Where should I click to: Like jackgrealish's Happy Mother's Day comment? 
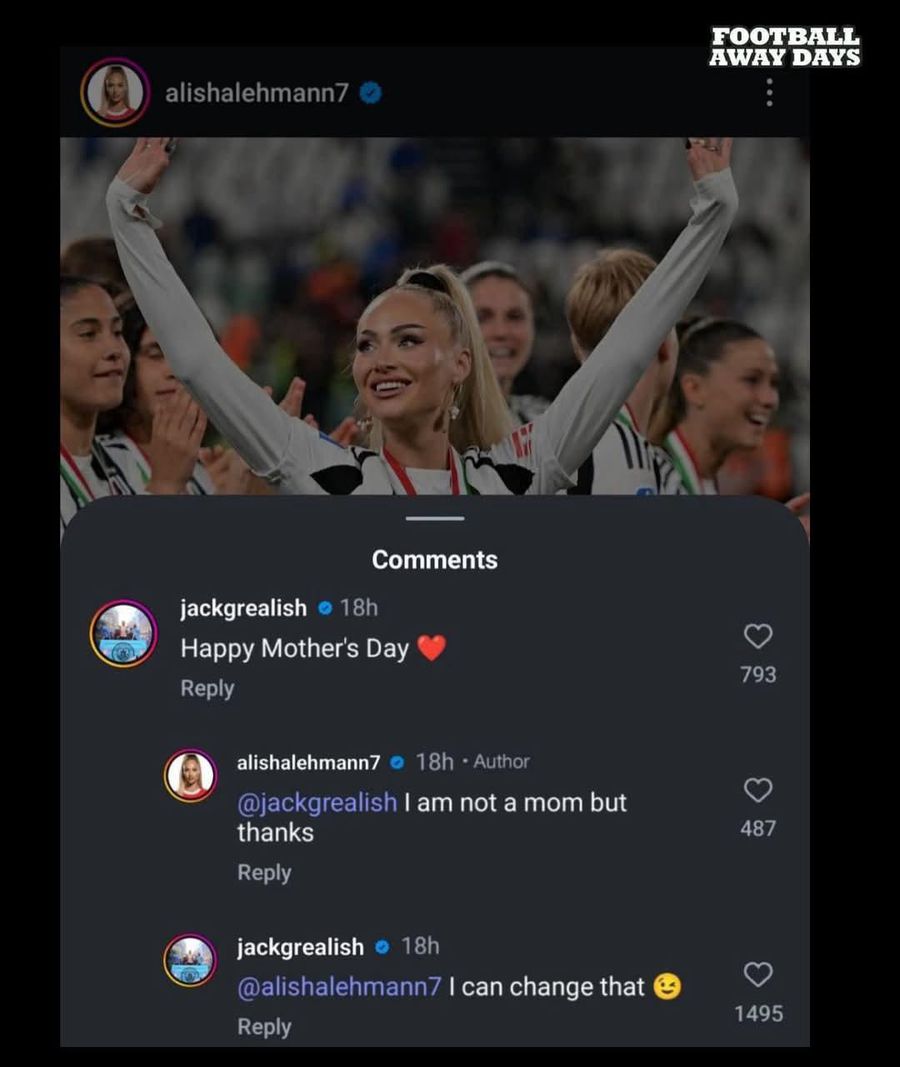pos(758,636)
